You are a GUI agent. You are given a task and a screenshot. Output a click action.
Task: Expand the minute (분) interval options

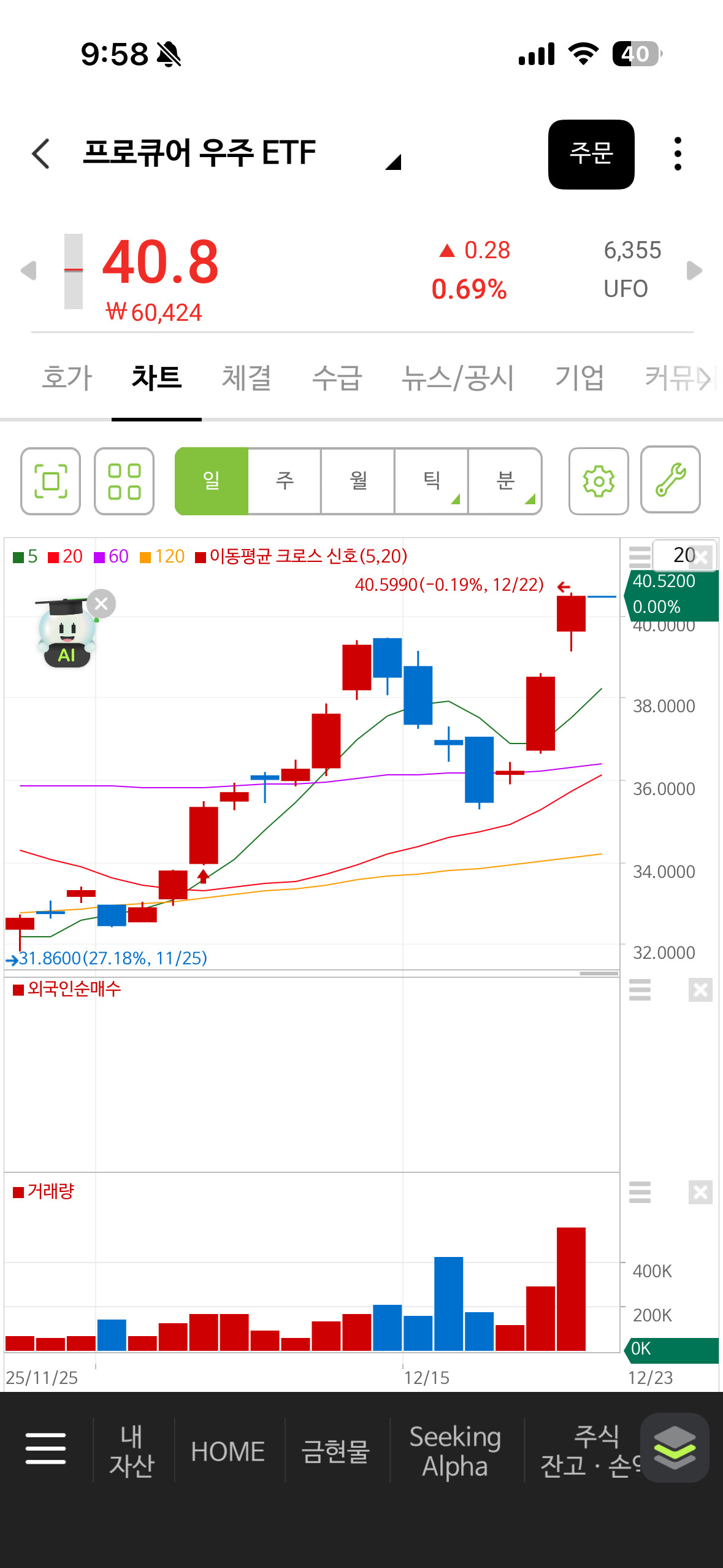coord(505,481)
